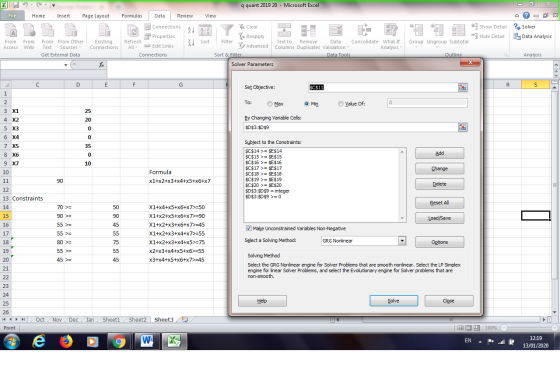Screen dimensions: 560x386
Task: Open the File tab
Action: [12, 16]
